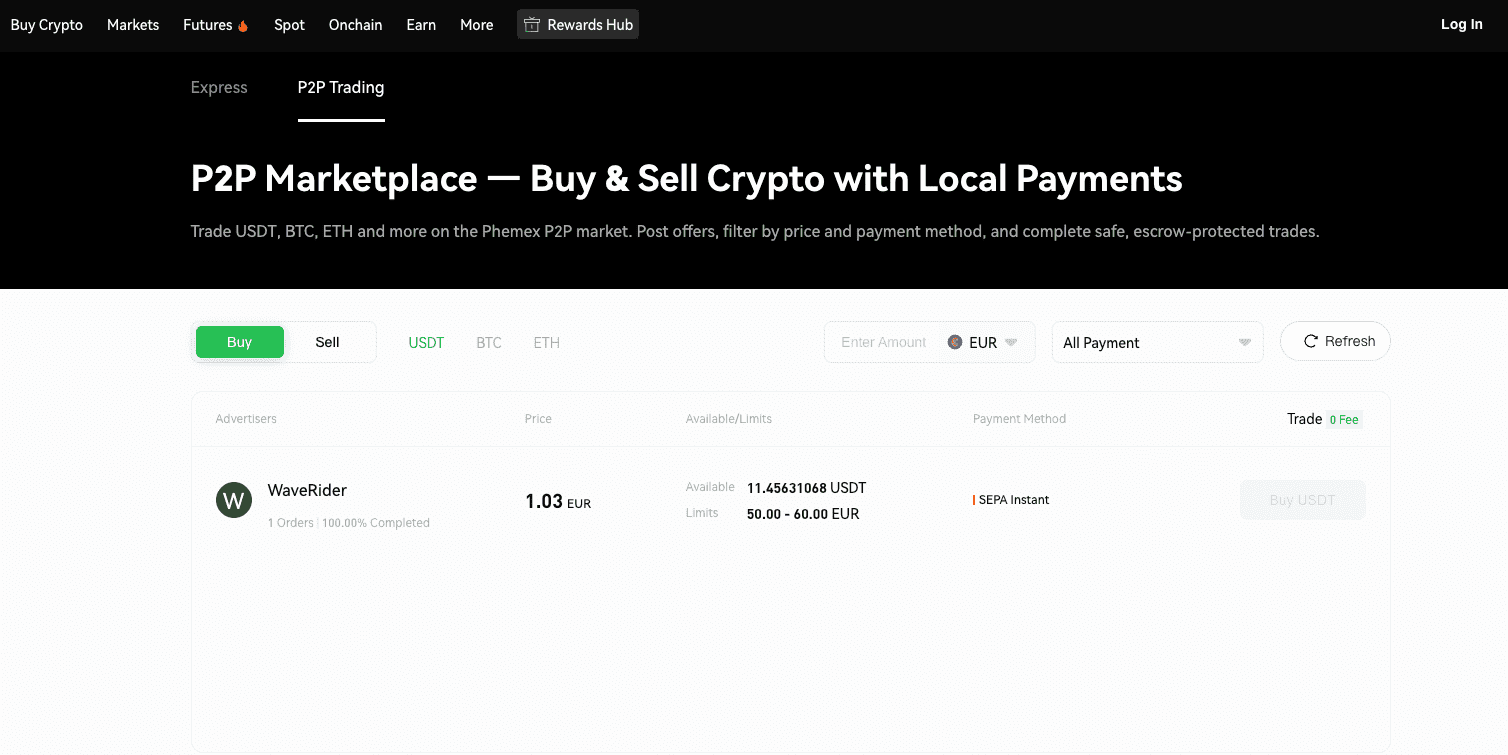This screenshot has width=1508, height=755.
Task: Switch to the Express tab
Action: click(x=219, y=87)
